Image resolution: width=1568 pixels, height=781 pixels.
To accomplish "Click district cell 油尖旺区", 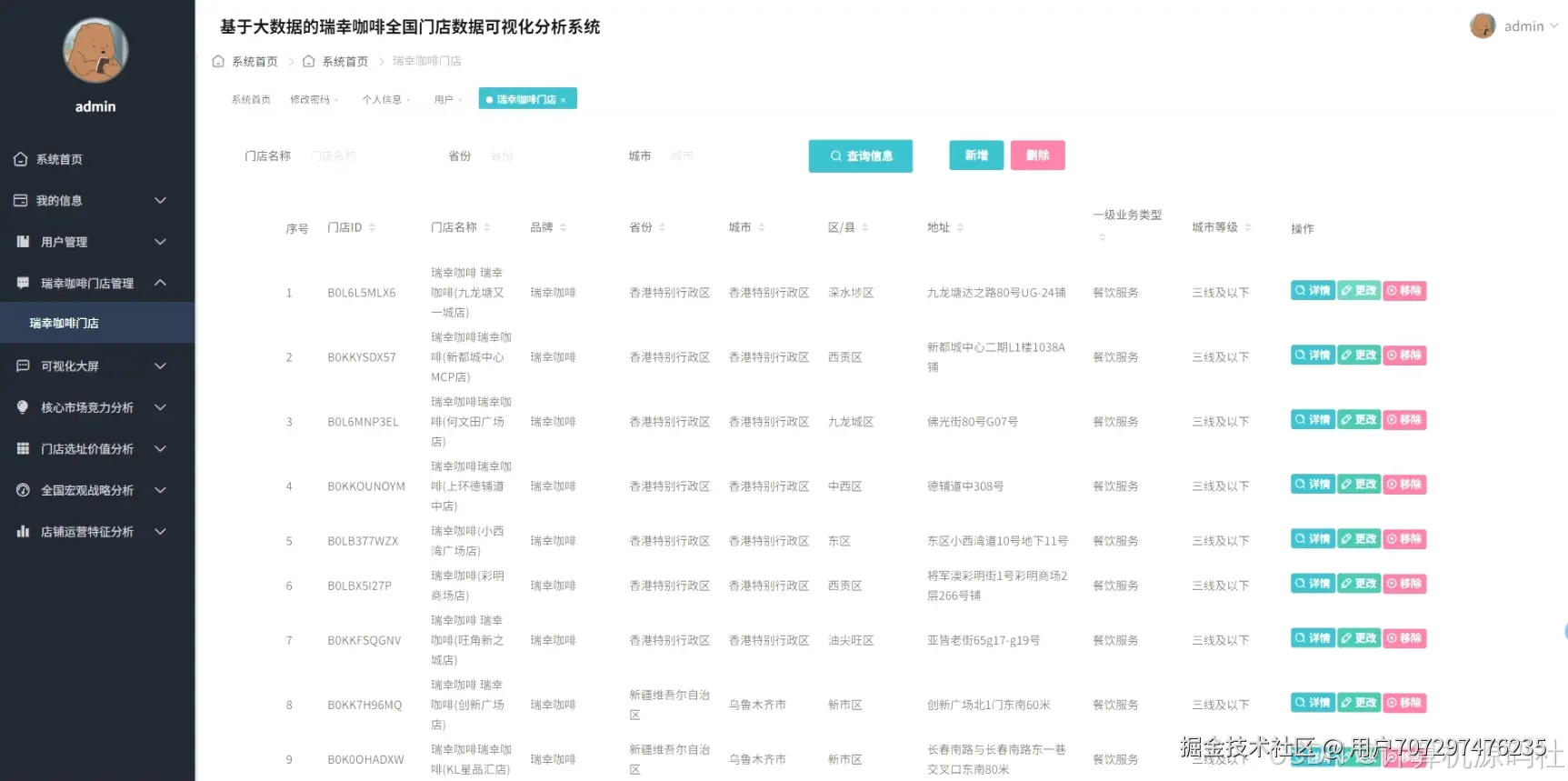I will click(x=851, y=641).
